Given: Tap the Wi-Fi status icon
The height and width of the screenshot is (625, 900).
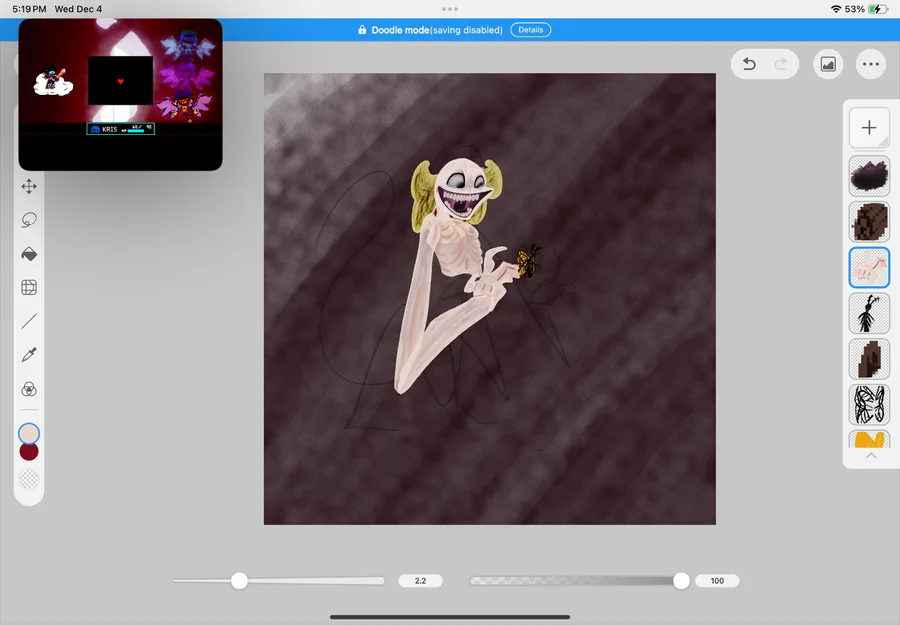Looking at the screenshot, I should point(836,9).
